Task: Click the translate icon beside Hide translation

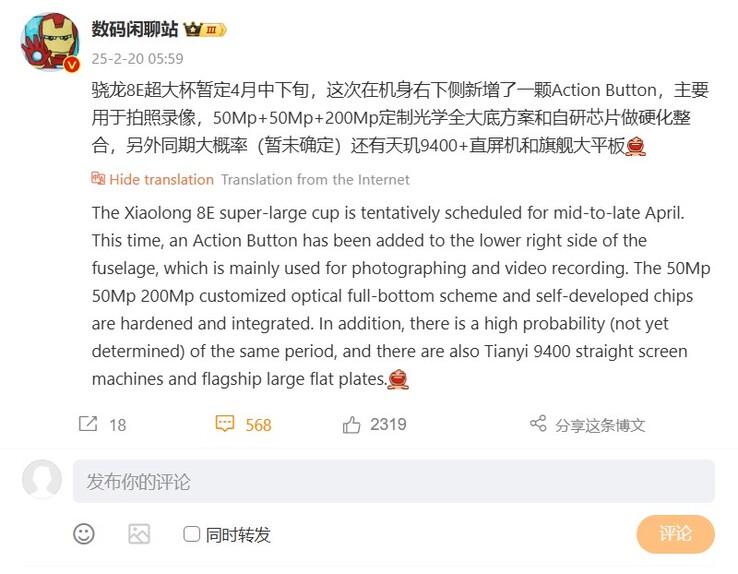Action: 98,179
